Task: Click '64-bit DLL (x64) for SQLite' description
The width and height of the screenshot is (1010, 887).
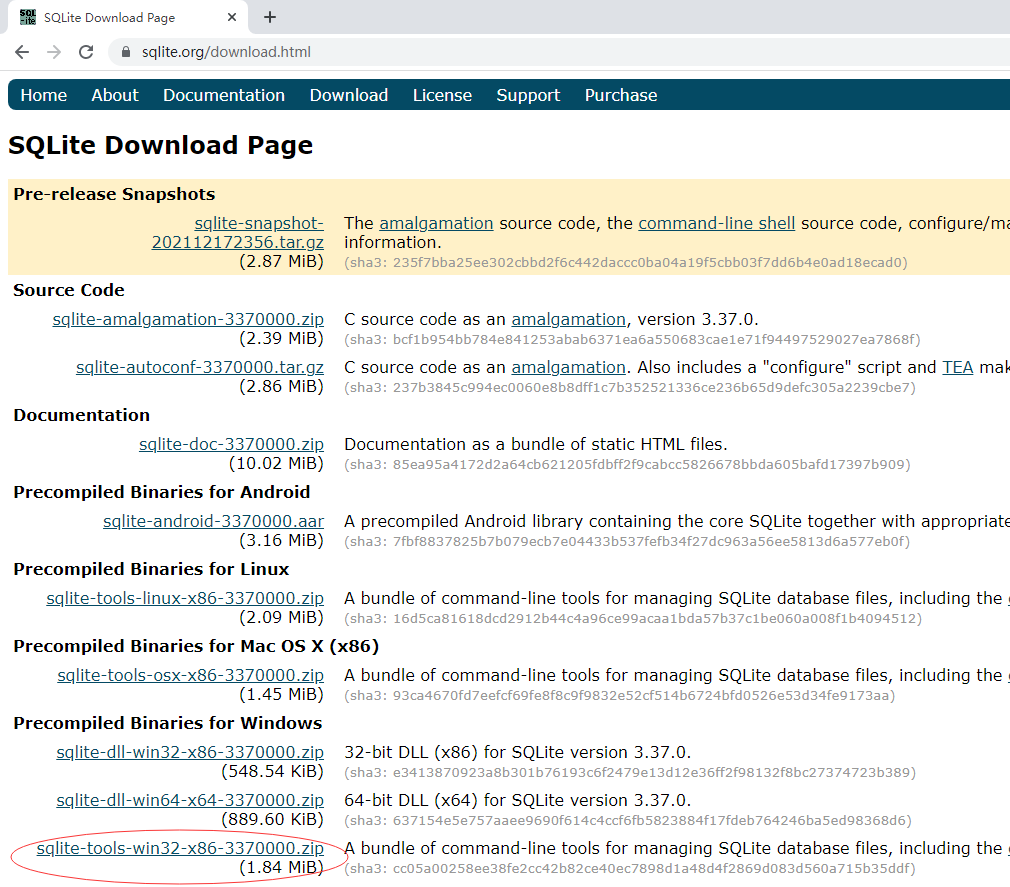Action: 517,800
